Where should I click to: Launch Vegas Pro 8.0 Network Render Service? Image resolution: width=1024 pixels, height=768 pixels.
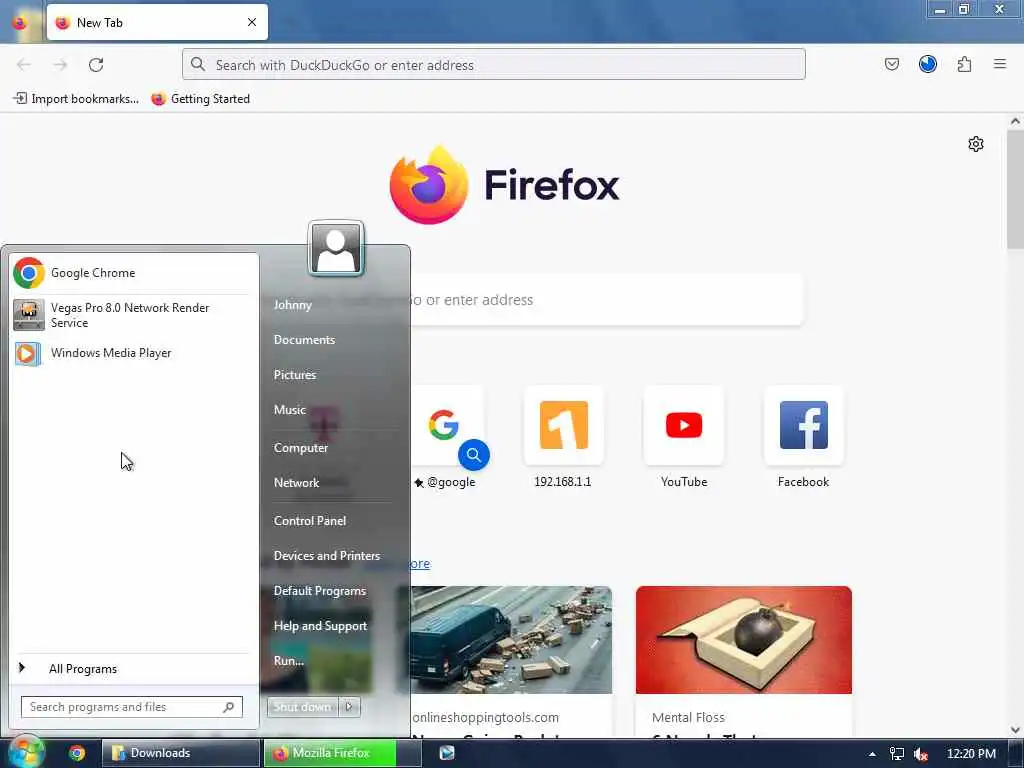coord(134,315)
